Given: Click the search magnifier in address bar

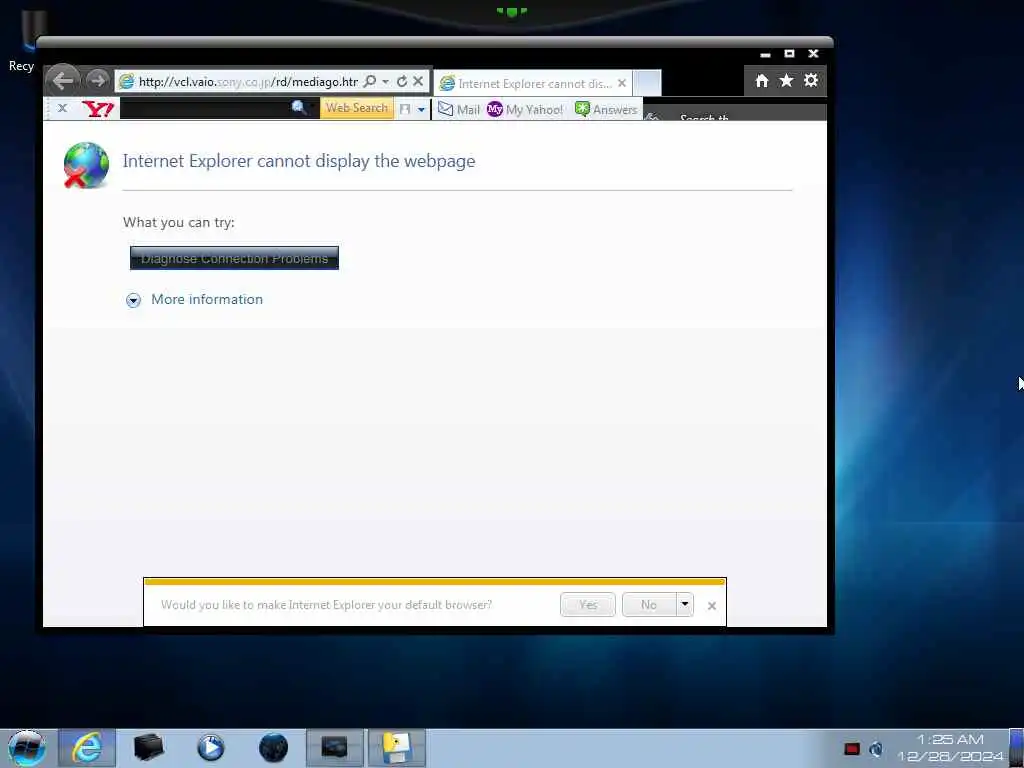Looking at the screenshot, I should (370, 81).
